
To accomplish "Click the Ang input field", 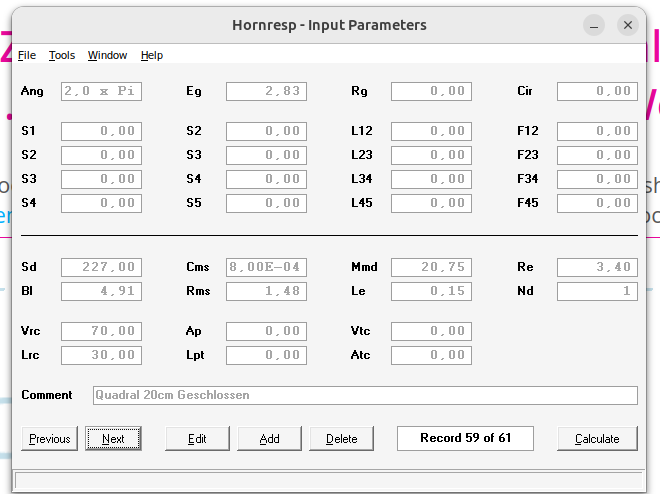I will (x=101, y=92).
